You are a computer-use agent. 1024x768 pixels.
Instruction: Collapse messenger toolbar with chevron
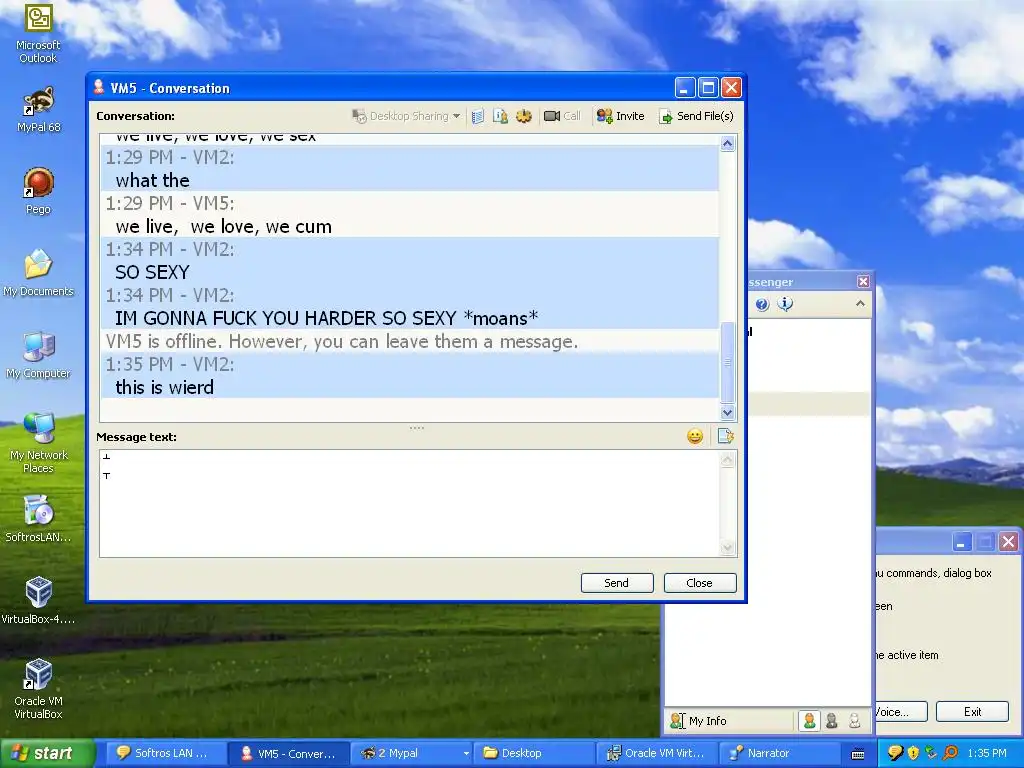860,304
